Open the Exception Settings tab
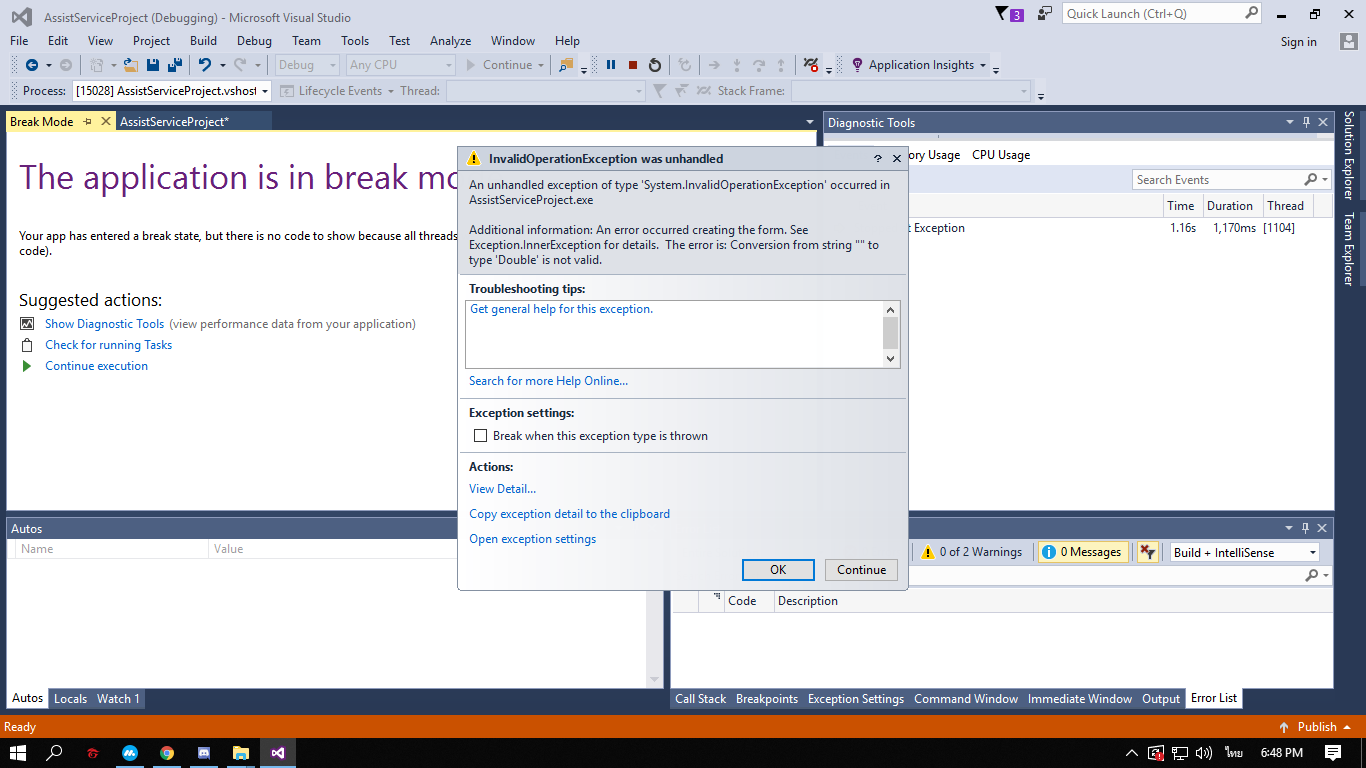Image resolution: width=1366 pixels, height=768 pixels. (855, 699)
